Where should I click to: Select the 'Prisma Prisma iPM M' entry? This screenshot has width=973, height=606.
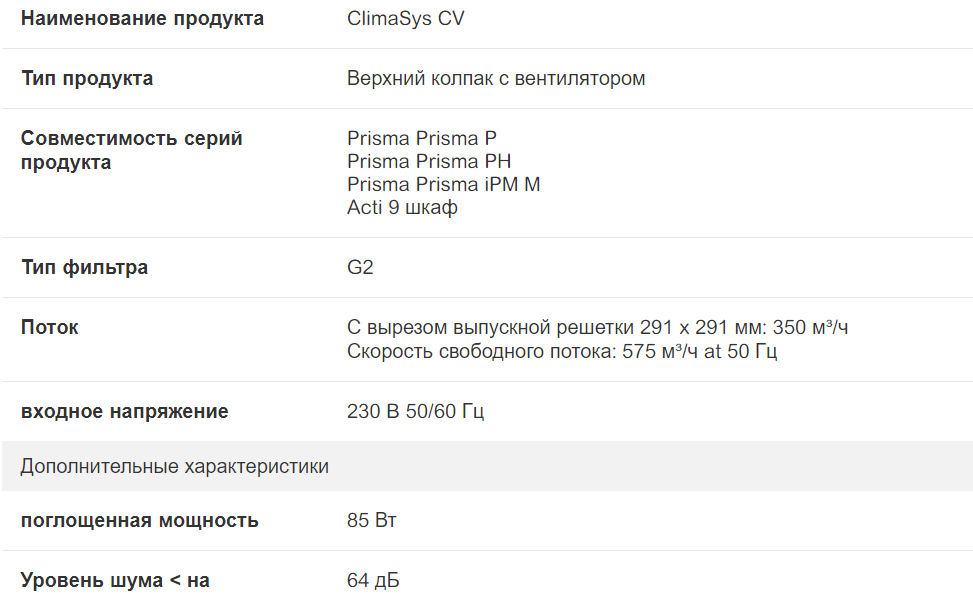(443, 184)
